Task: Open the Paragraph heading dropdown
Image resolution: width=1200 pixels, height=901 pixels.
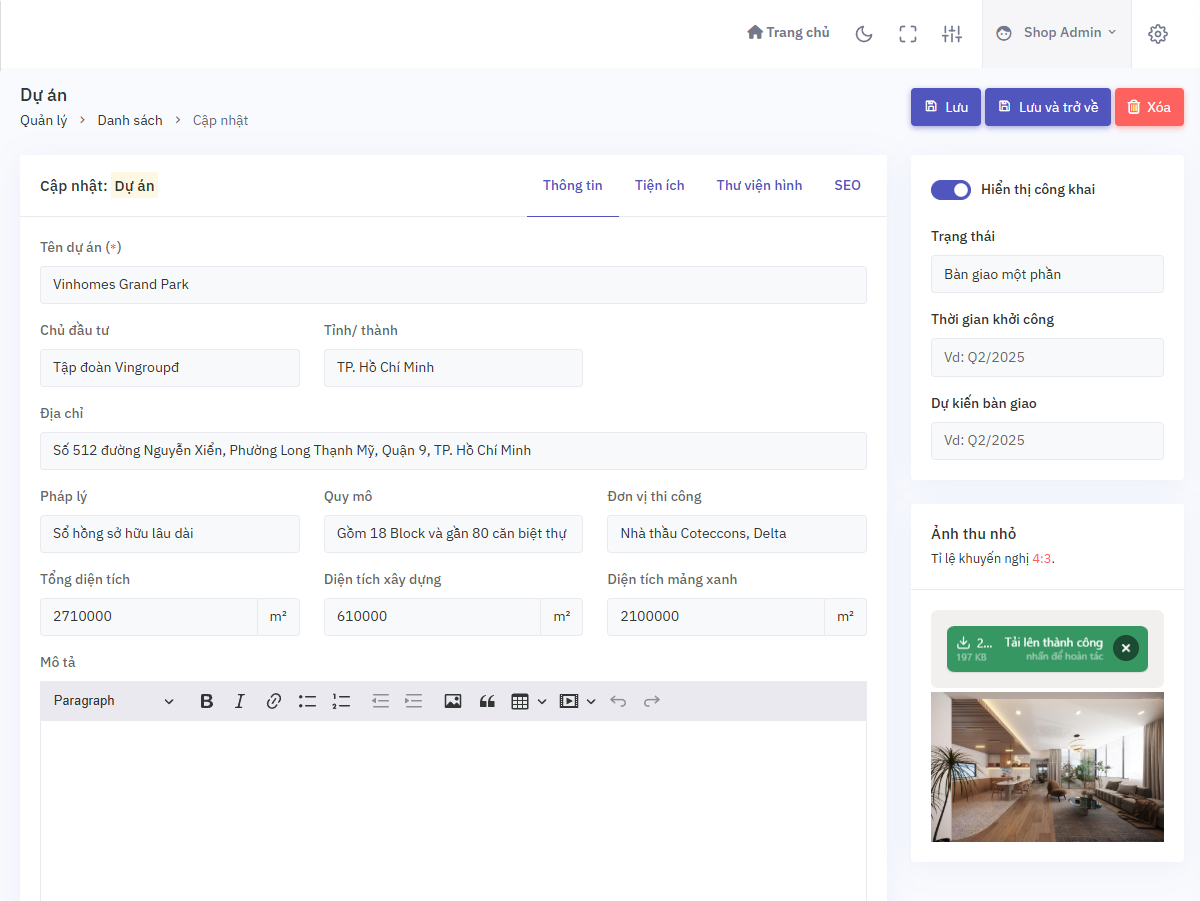Action: [113, 701]
